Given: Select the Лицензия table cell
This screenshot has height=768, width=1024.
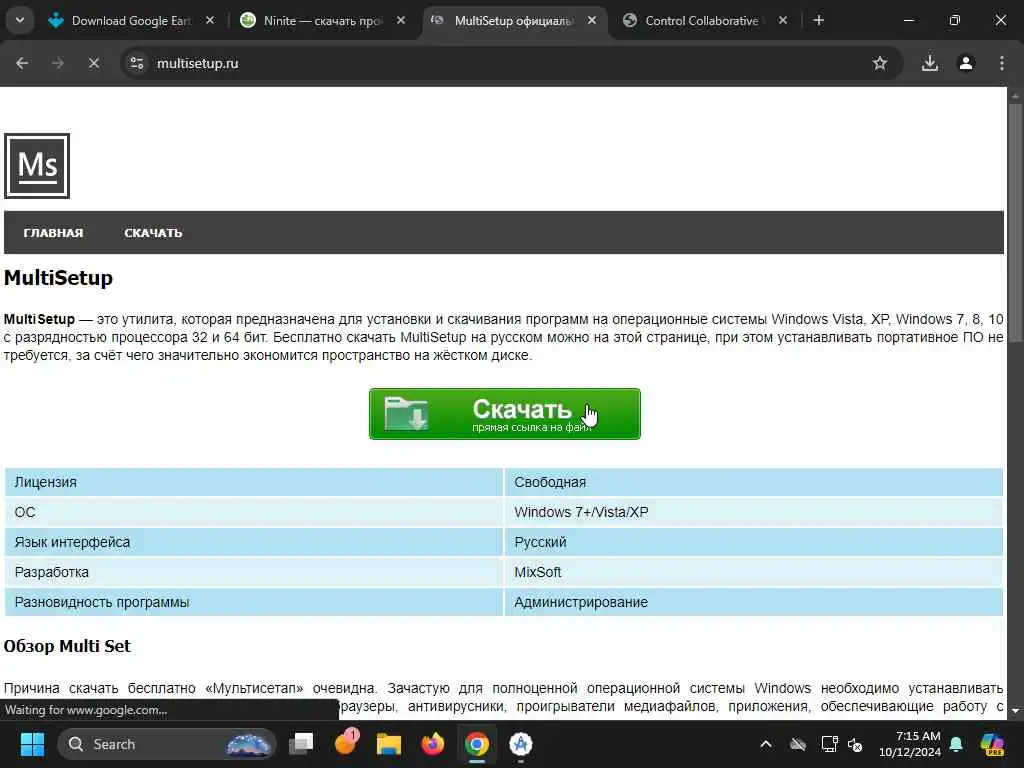Looking at the screenshot, I should [253, 482].
